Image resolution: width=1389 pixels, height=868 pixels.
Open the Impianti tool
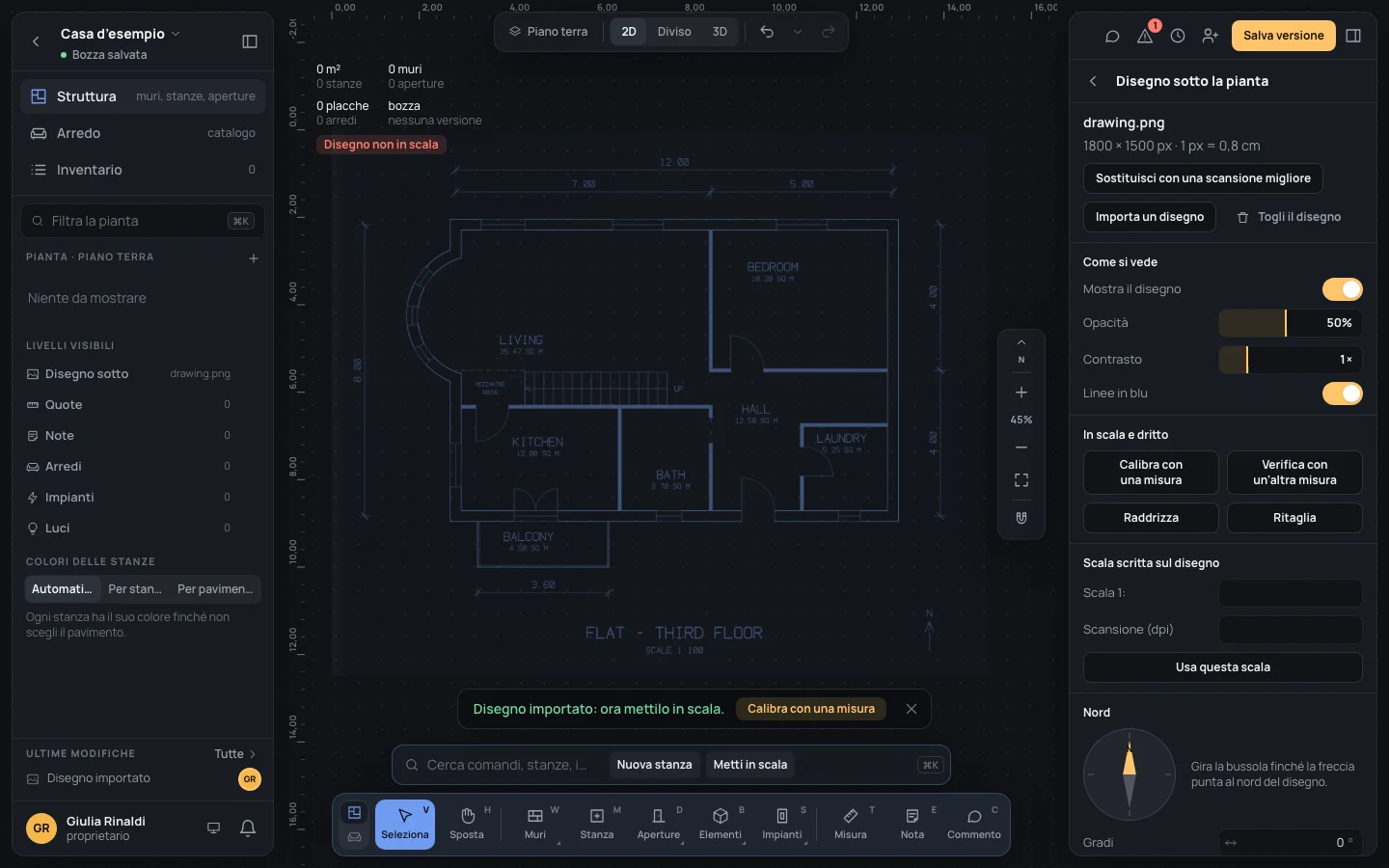782,825
